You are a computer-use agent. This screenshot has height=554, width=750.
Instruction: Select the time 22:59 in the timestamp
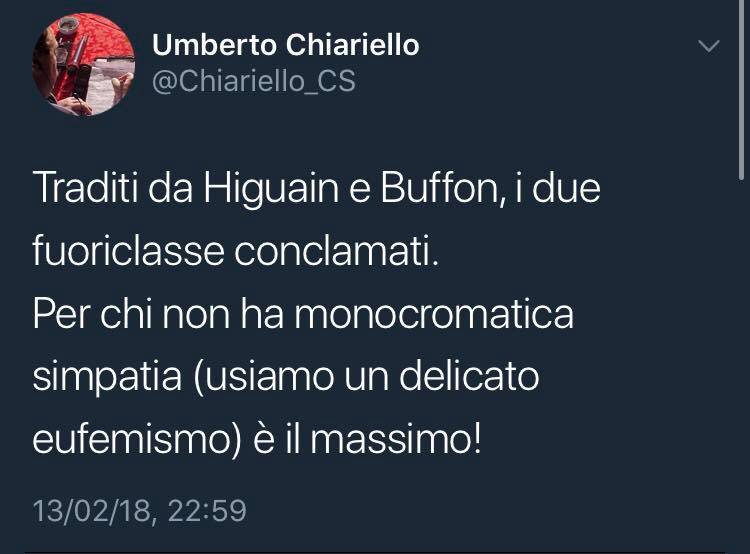tap(207, 510)
